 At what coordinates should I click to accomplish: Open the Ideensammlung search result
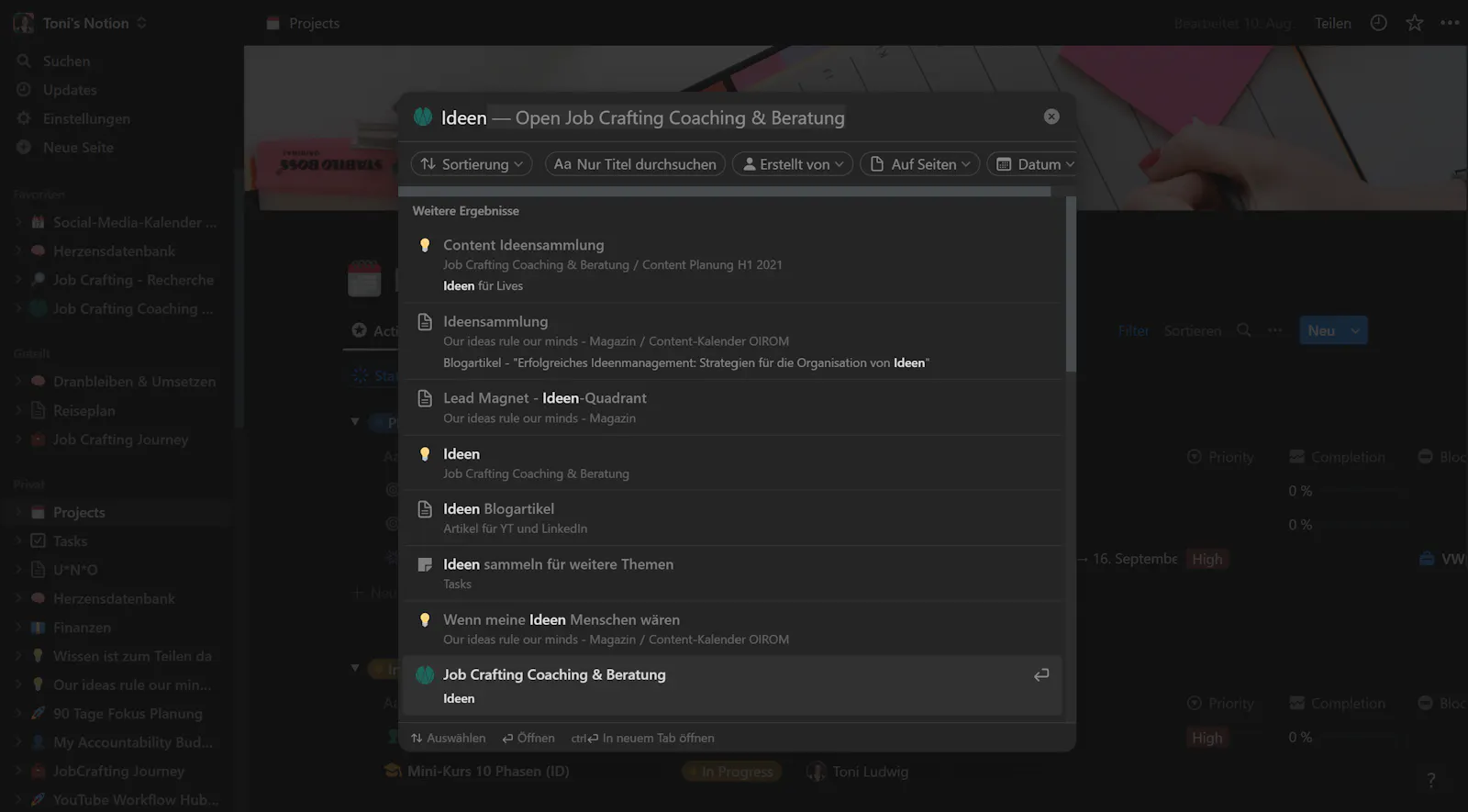[x=732, y=341]
